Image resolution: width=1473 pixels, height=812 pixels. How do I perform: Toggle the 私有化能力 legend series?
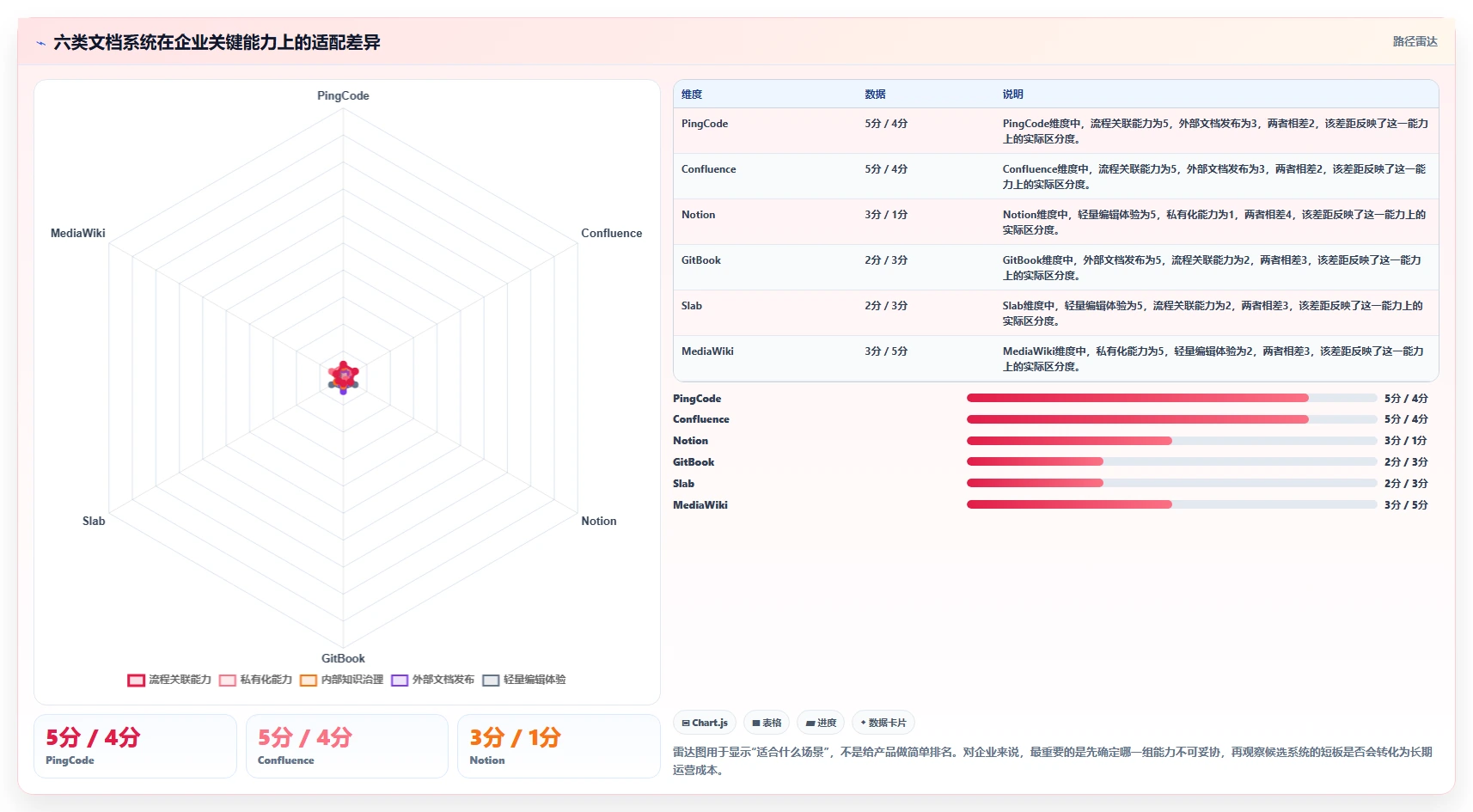[255, 680]
